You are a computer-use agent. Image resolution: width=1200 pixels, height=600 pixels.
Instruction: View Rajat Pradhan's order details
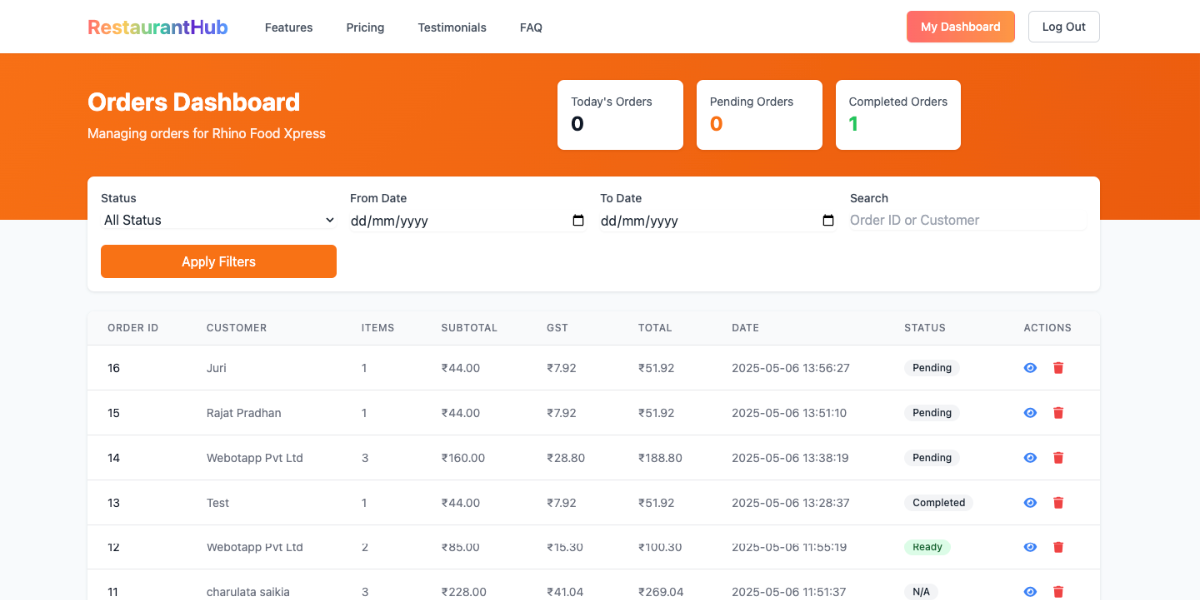click(1030, 413)
